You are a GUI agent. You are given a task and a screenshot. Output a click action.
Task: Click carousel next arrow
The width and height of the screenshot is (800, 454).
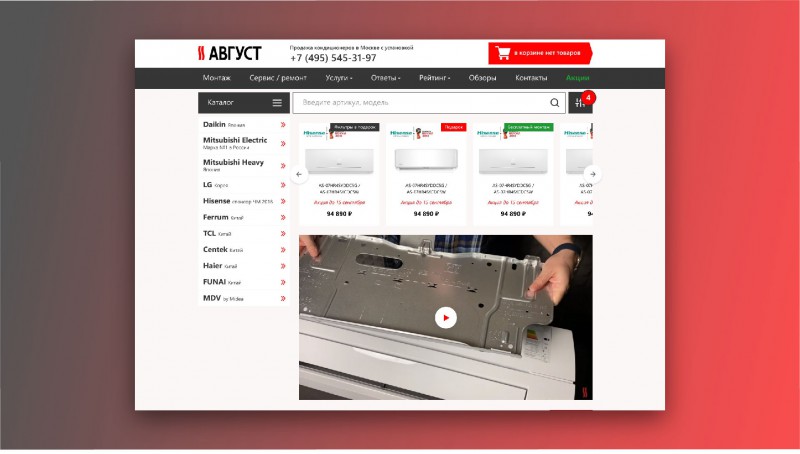coord(592,174)
